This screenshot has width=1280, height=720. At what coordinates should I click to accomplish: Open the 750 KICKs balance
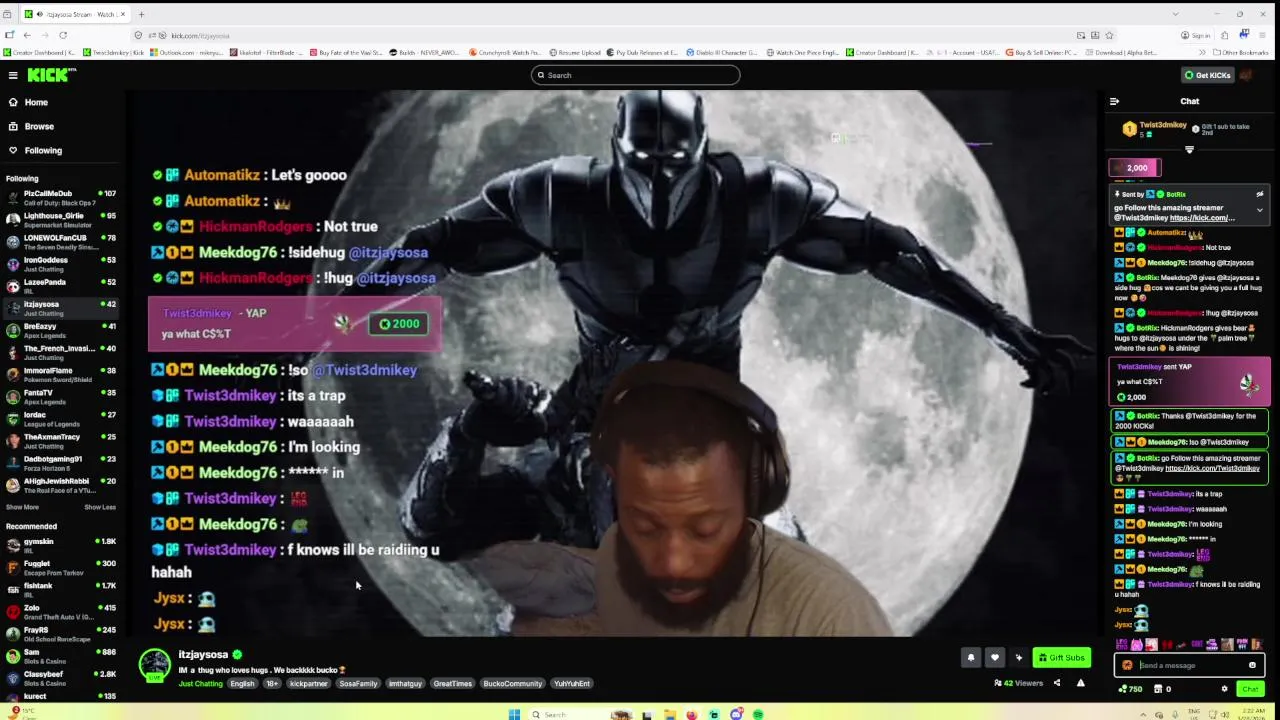[1131, 689]
